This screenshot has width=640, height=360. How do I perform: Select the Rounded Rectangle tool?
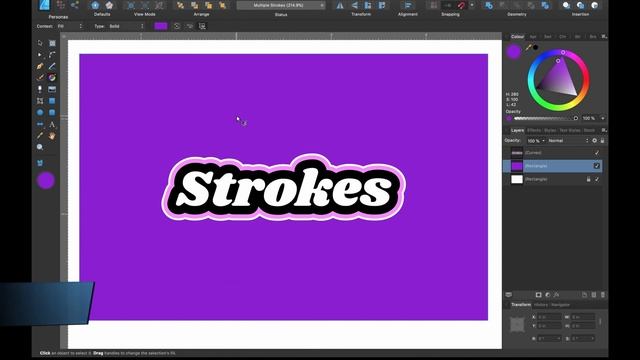52,112
